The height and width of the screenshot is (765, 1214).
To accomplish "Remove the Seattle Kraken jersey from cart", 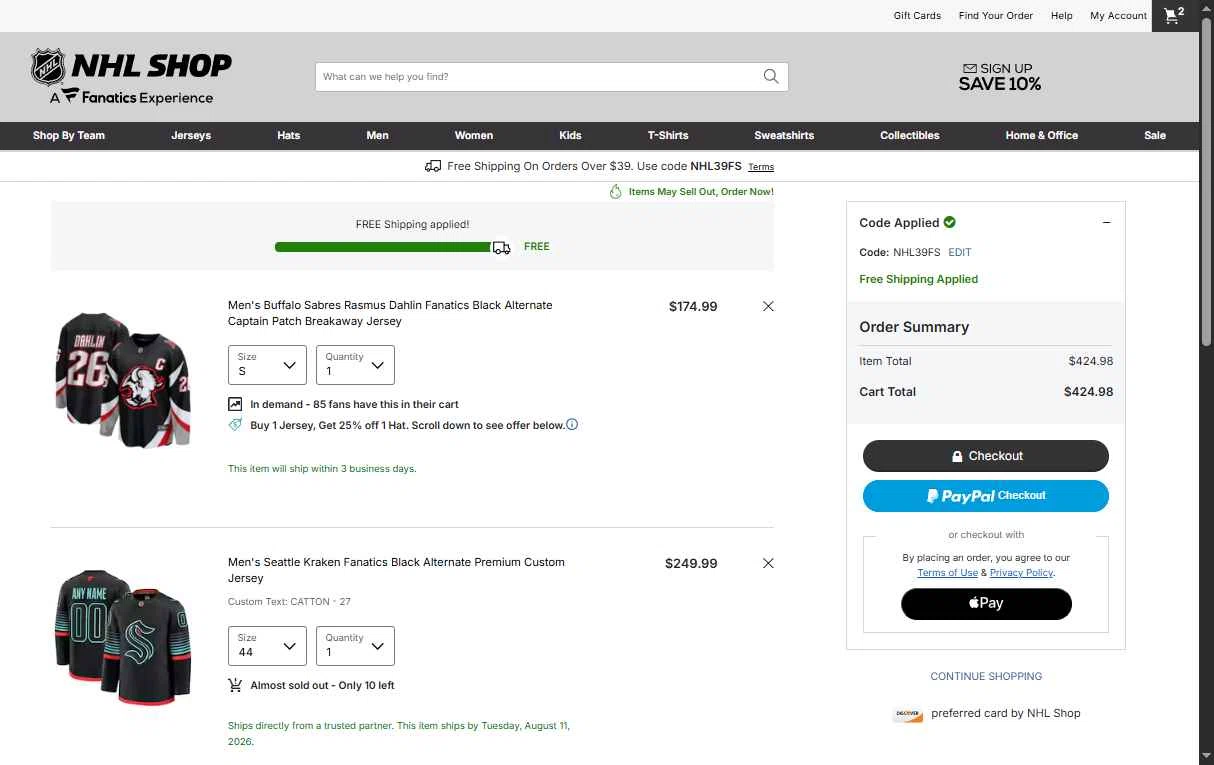I will (768, 563).
